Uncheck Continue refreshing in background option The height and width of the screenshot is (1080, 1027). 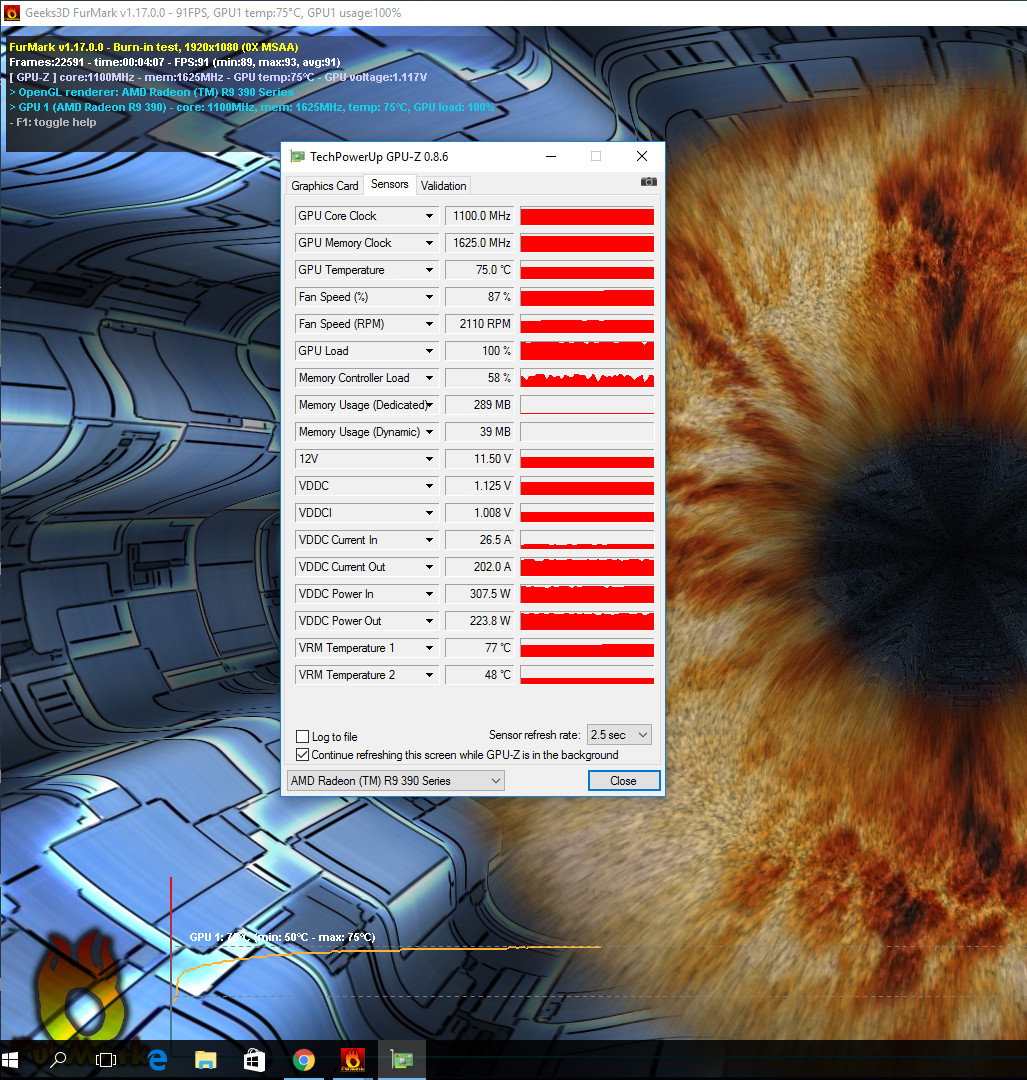click(302, 755)
